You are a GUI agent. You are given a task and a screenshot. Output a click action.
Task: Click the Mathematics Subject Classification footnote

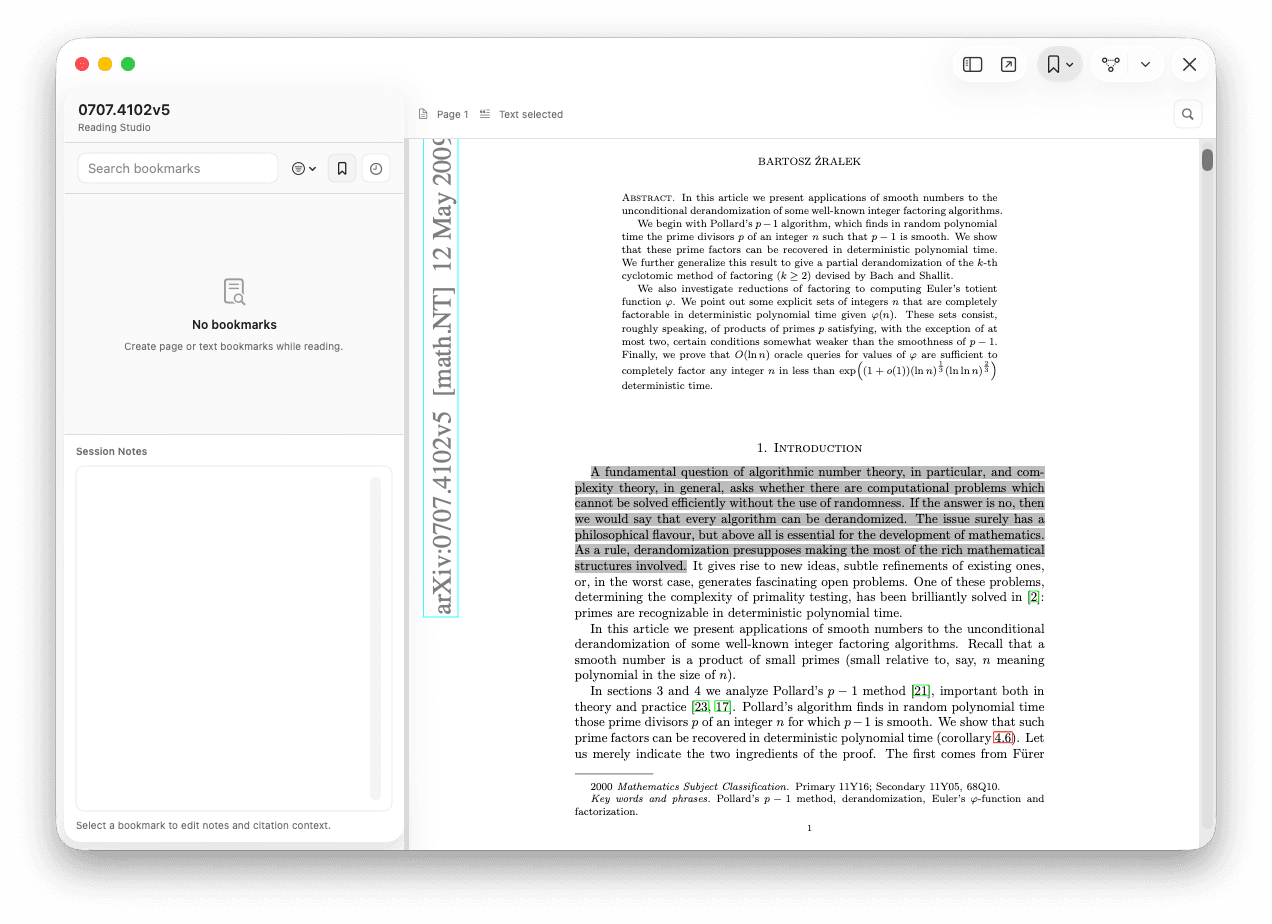coord(795,787)
